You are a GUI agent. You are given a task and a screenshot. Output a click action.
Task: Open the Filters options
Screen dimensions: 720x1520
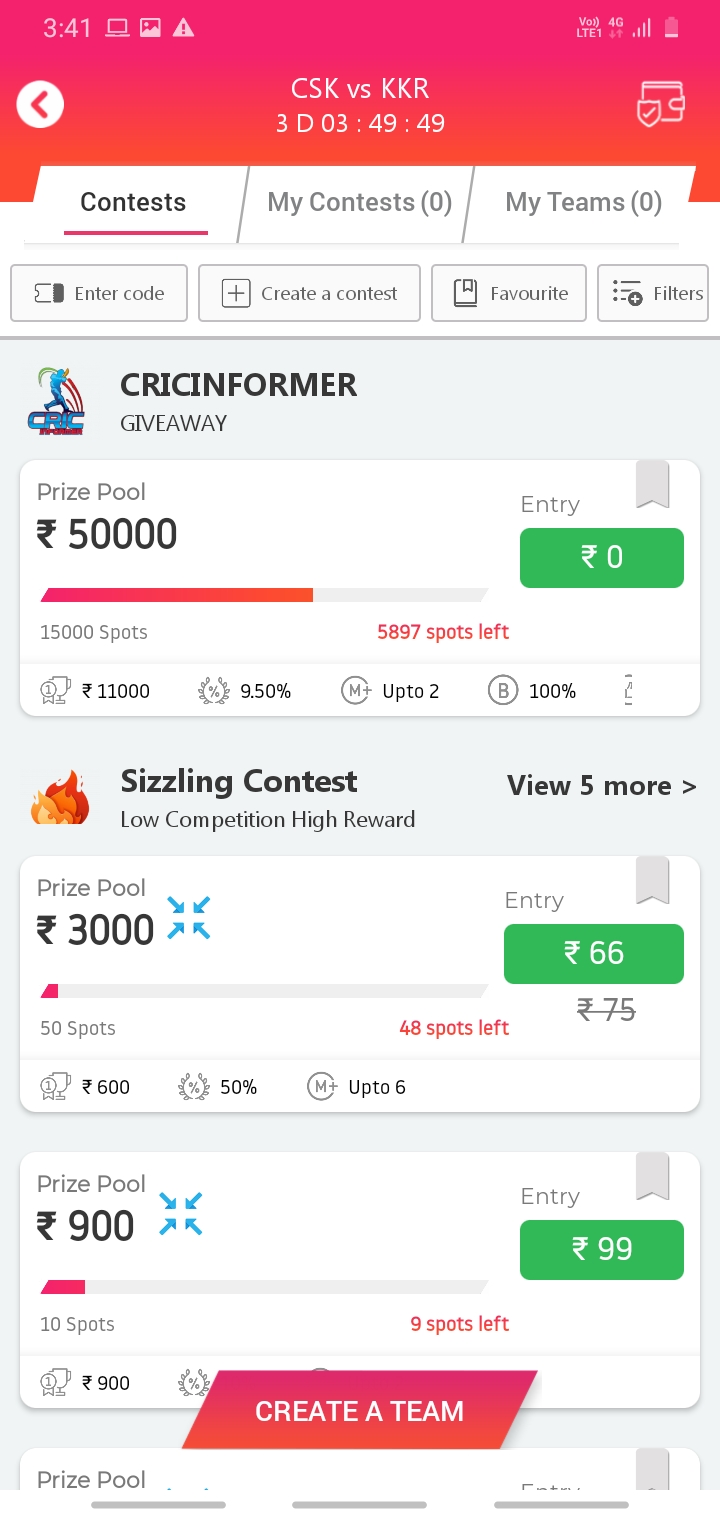[x=653, y=293]
